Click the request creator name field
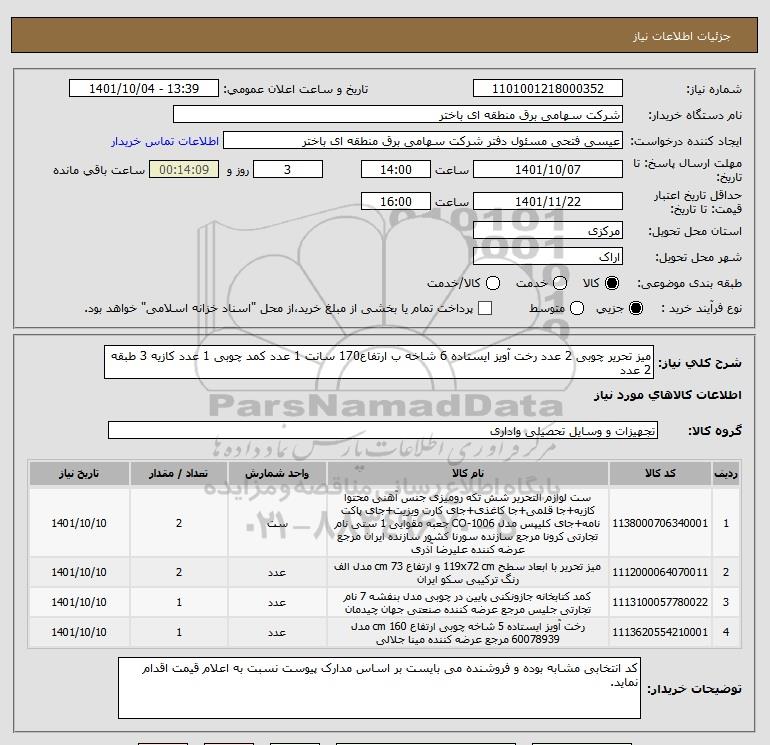770x745 pixels. [x=423, y=141]
